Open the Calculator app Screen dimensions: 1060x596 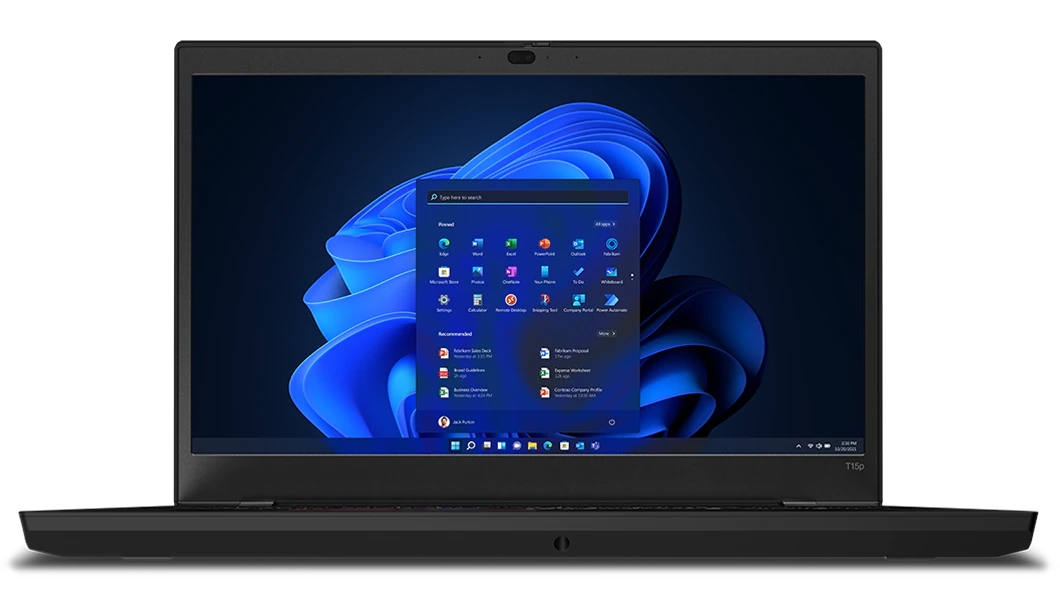pos(477,301)
